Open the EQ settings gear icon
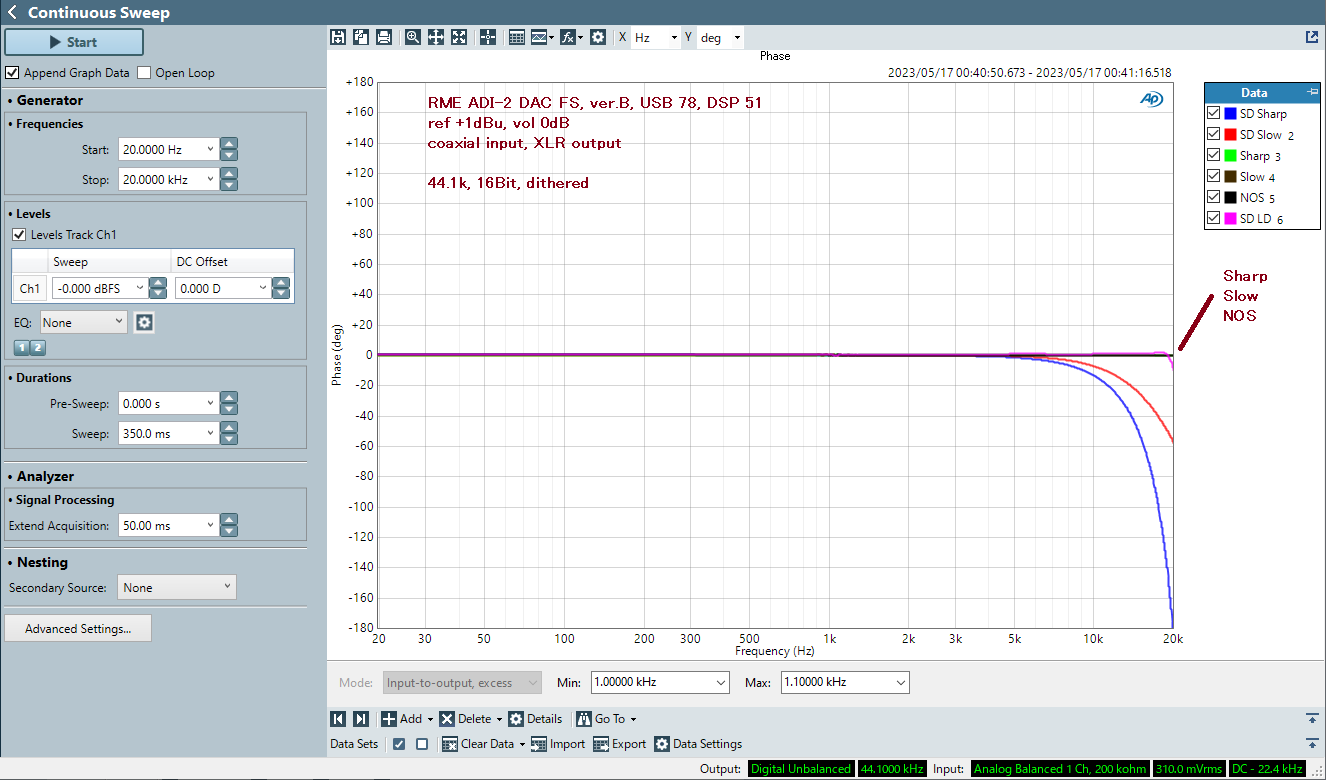 pos(144,323)
